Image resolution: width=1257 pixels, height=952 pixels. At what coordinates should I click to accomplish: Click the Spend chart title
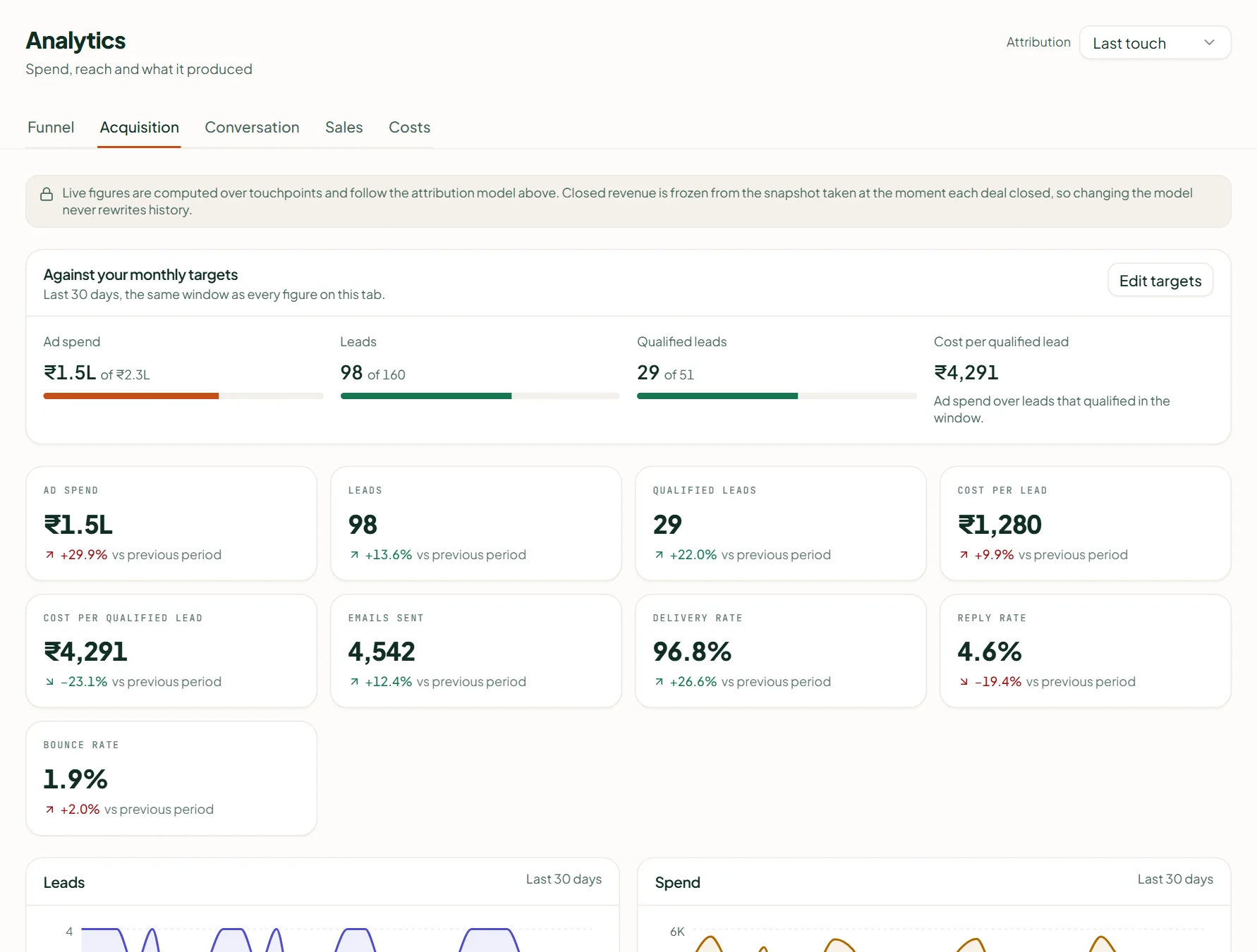[677, 883]
